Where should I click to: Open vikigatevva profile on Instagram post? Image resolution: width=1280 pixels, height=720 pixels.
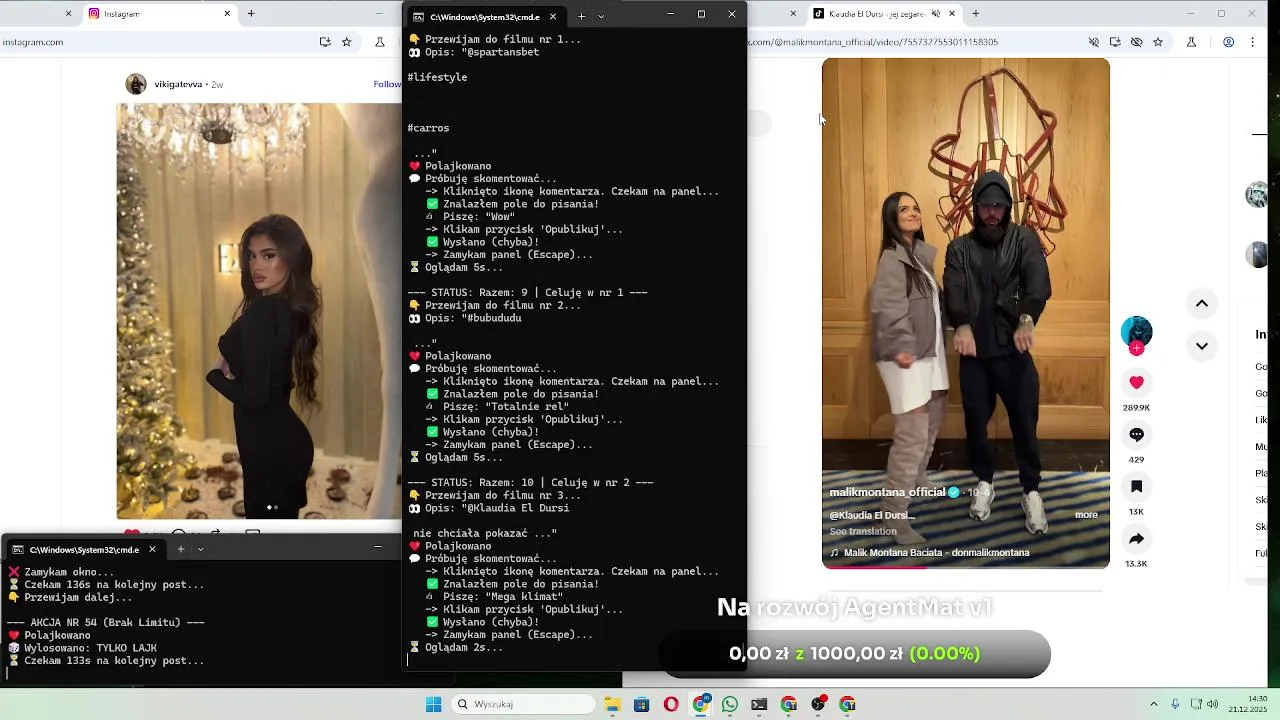tap(178, 85)
